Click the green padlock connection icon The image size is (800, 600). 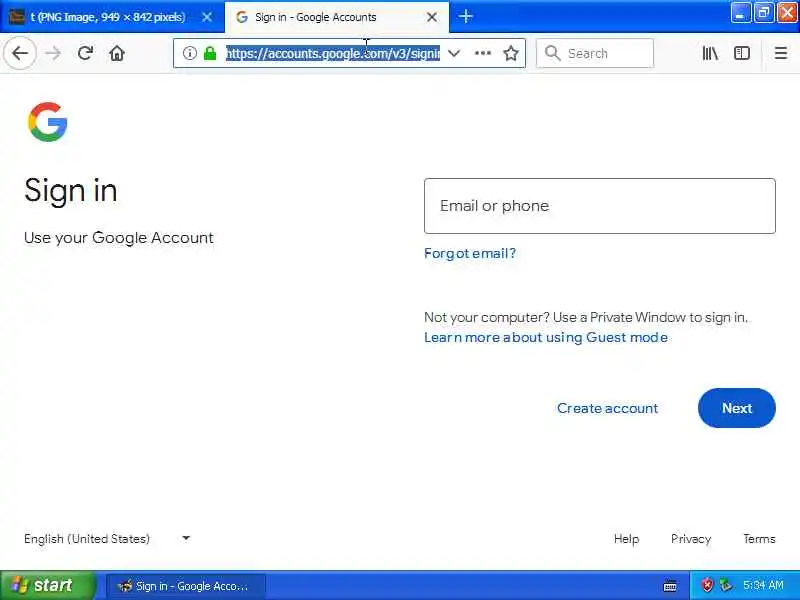[x=210, y=53]
